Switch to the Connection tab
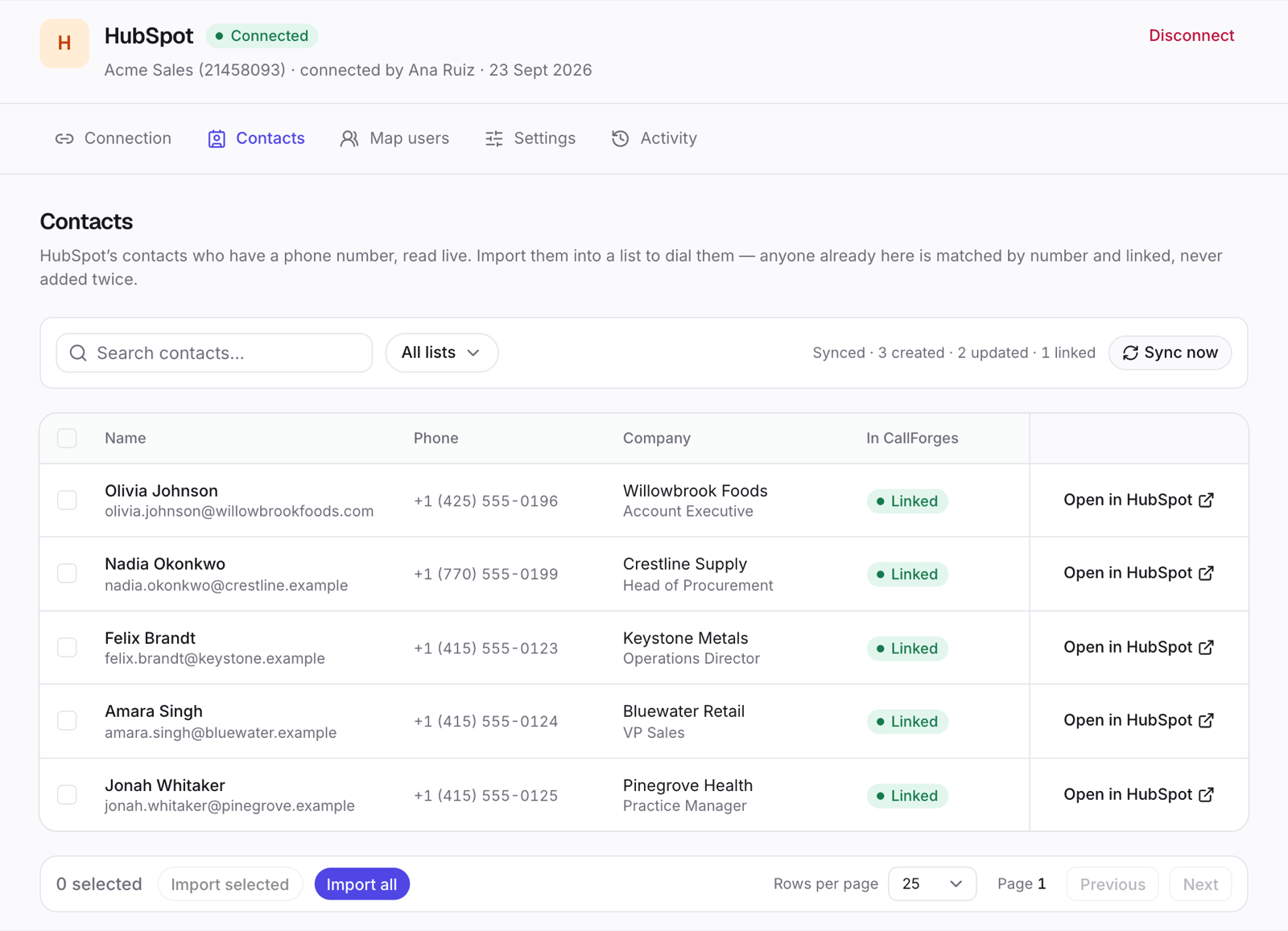The width and height of the screenshot is (1288, 931). 114,138
